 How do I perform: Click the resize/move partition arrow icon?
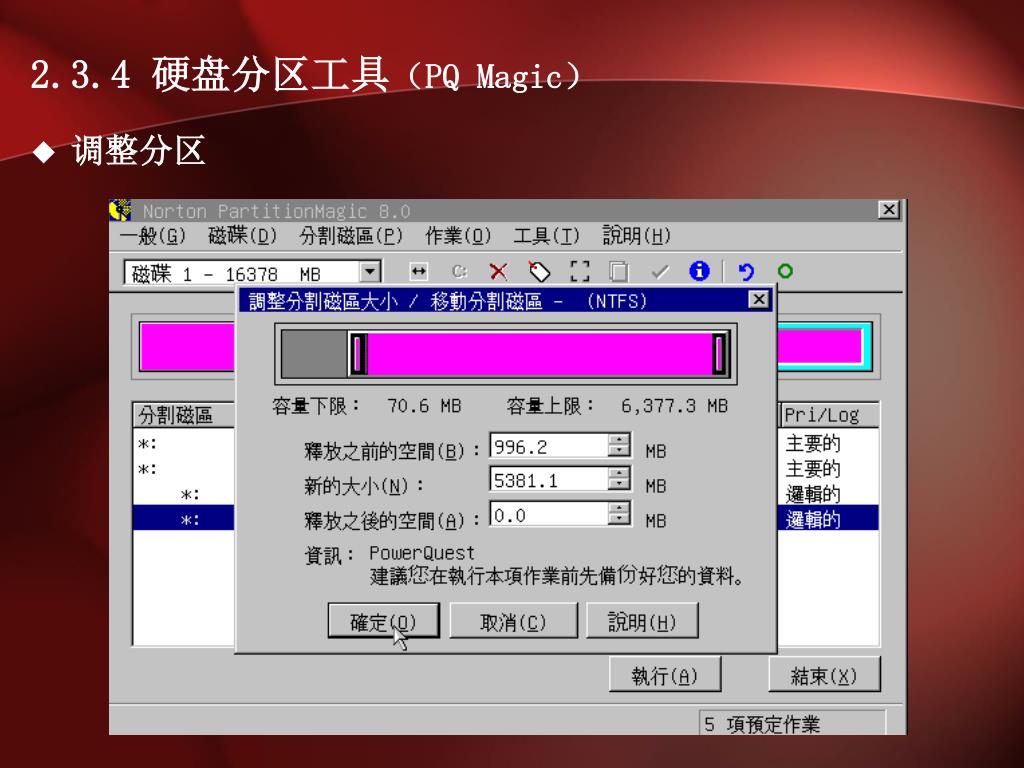[x=419, y=271]
